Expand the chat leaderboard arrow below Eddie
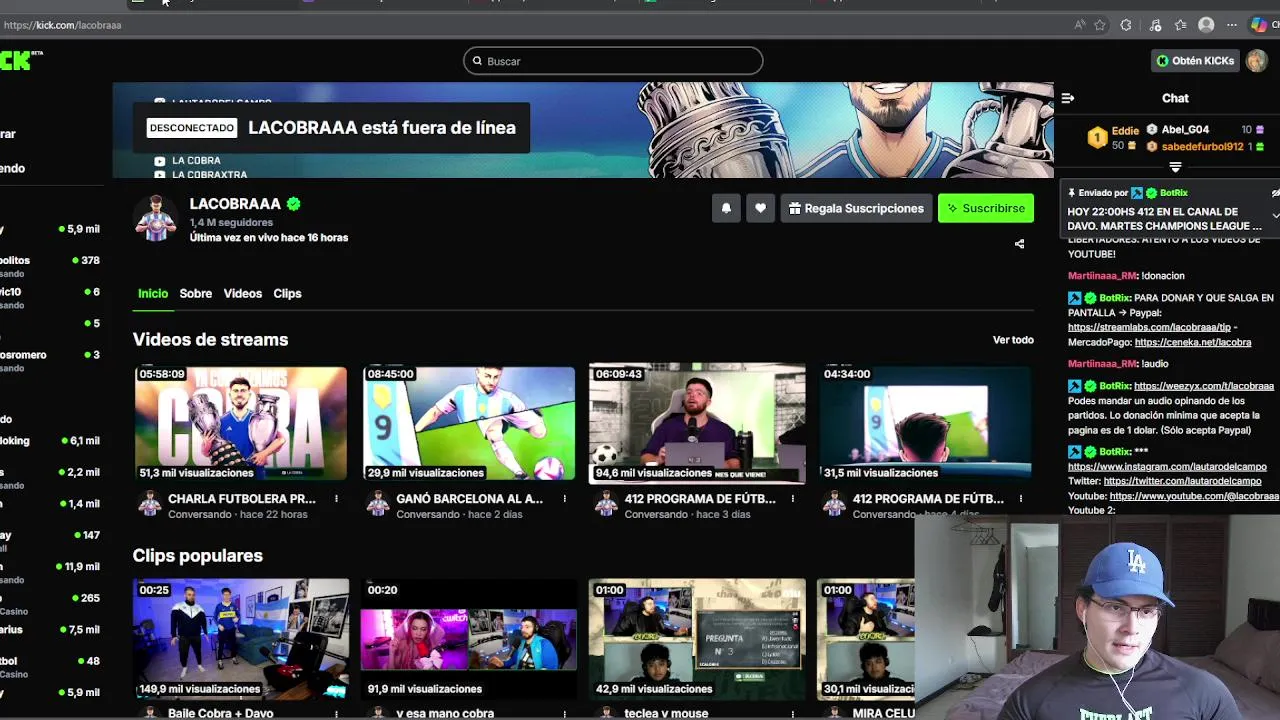 click(1175, 167)
